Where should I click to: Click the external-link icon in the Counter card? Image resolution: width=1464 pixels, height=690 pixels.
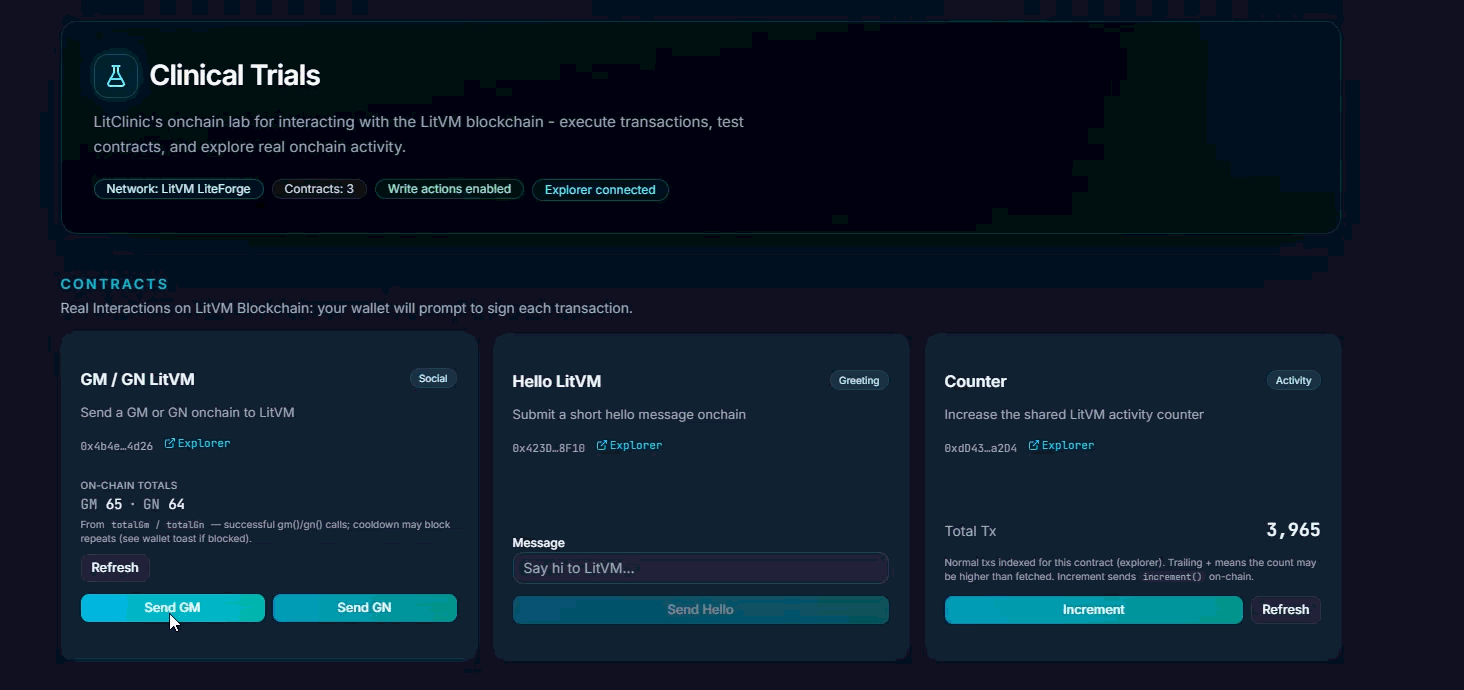coord(1034,445)
